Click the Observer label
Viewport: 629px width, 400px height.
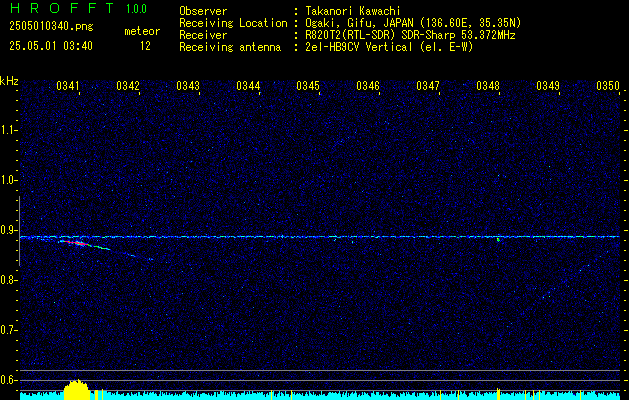[203, 11]
